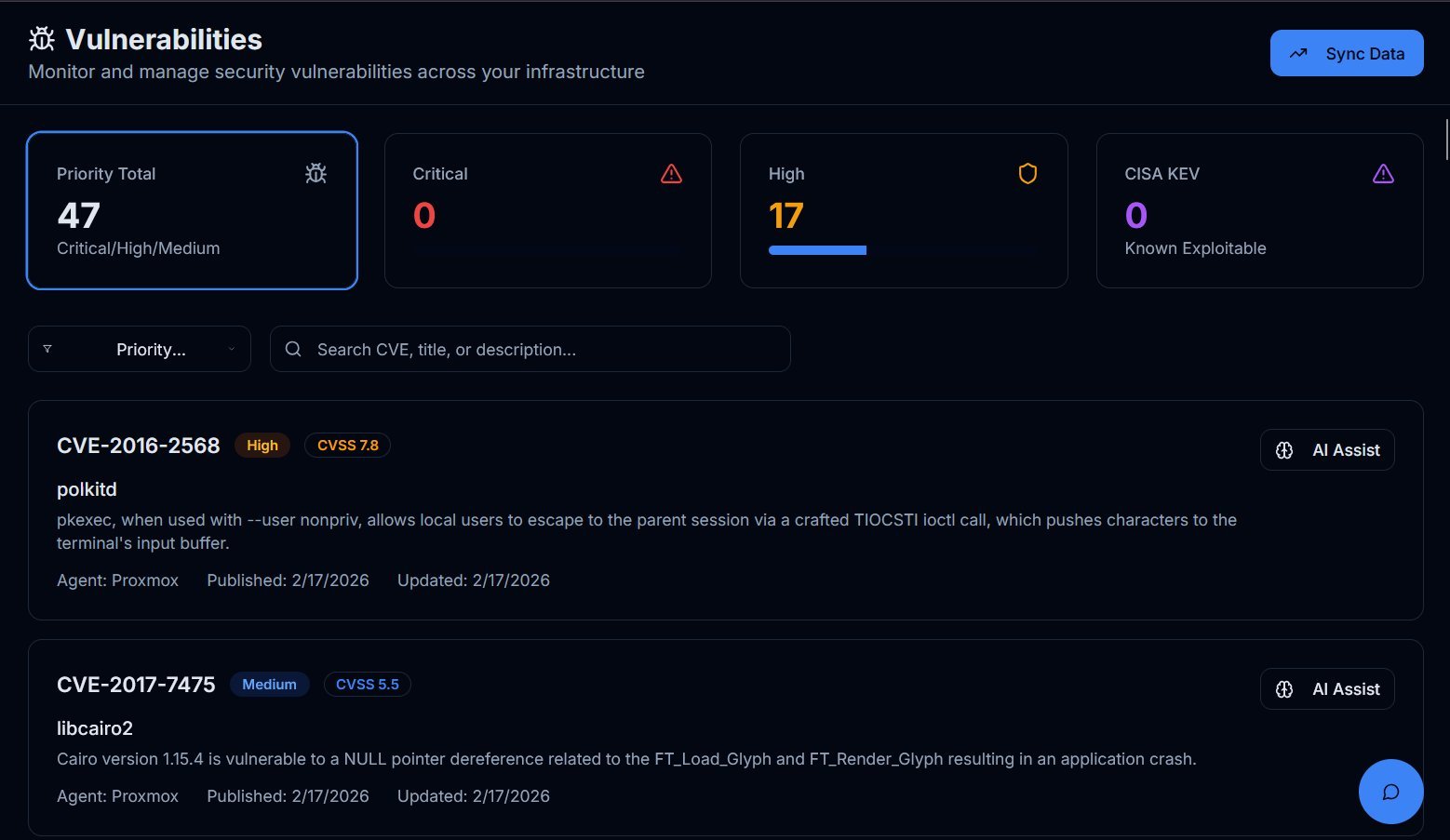Click the bug icon on the Priority Total card
Screen dimensions: 1450x840
(316, 173)
